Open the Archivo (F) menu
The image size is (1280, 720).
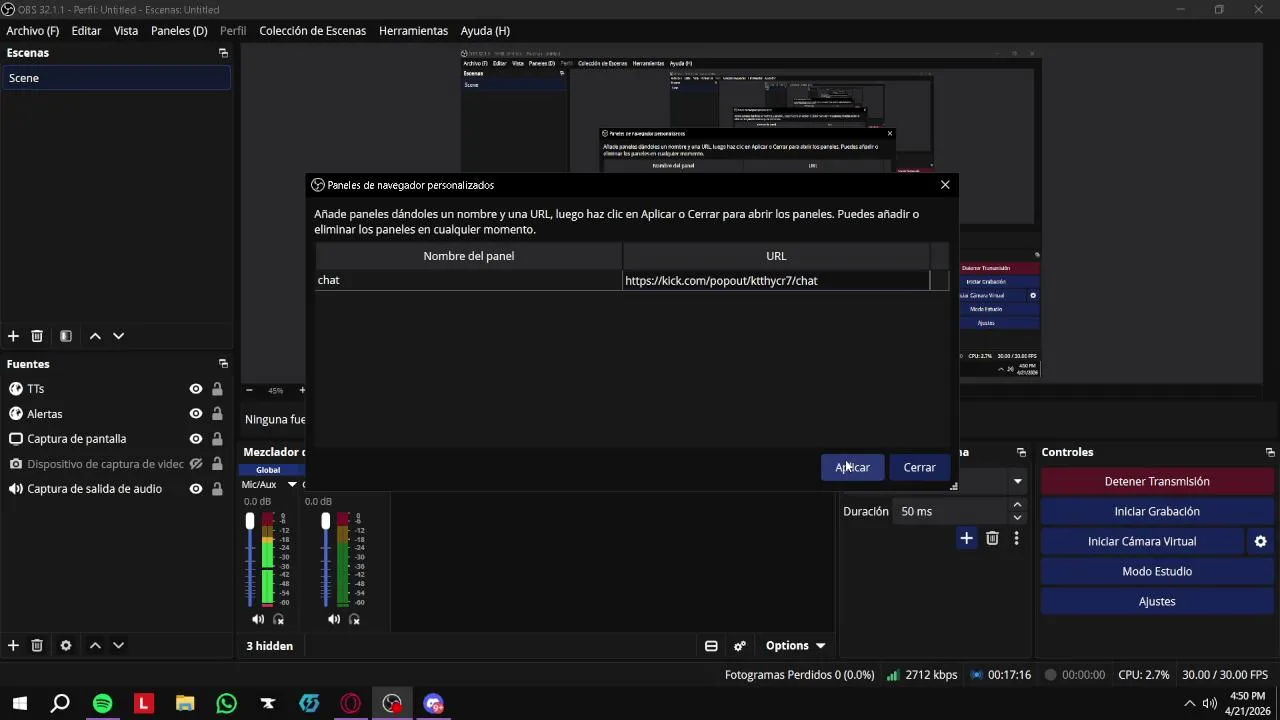point(33,31)
